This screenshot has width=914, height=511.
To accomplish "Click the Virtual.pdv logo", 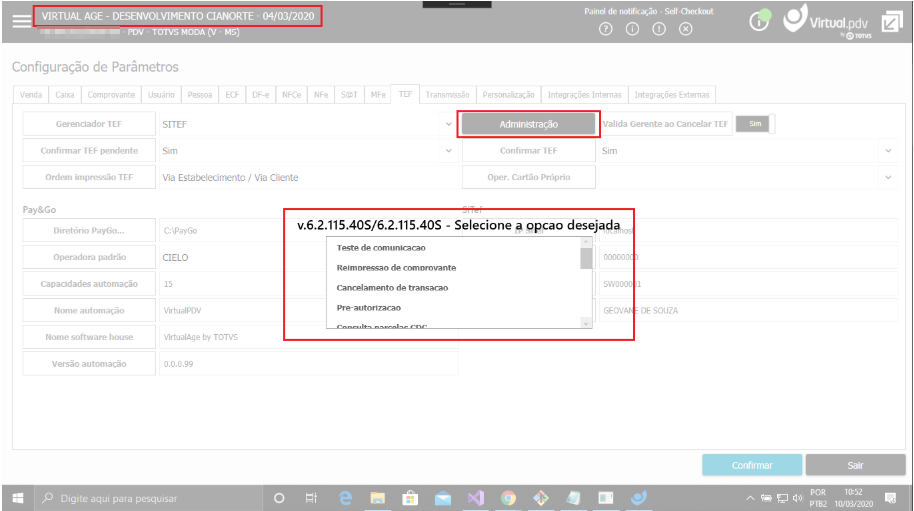I will (x=828, y=22).
